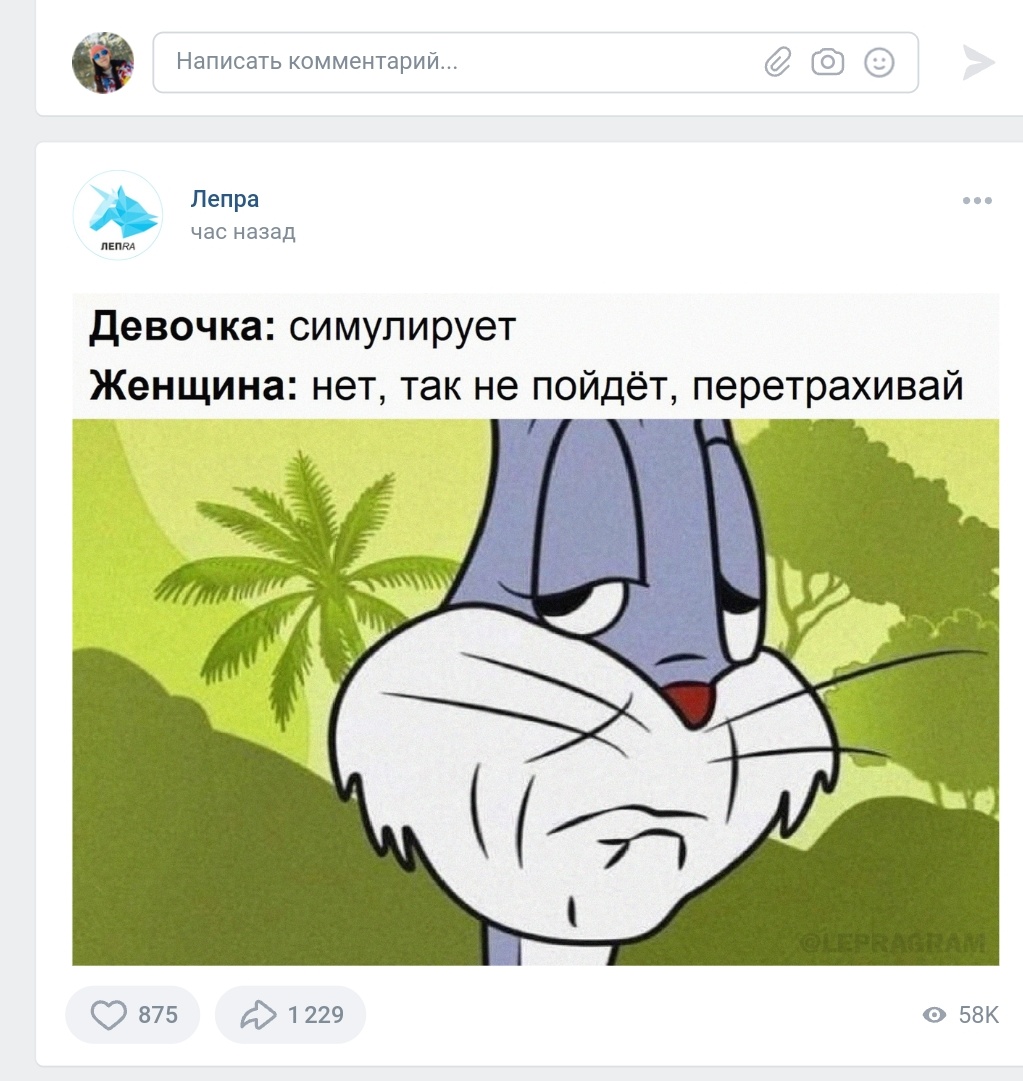Click the @LEPRAGRAM watermark on the image
Screen dimensions: 1023x1081
(893, 942)
